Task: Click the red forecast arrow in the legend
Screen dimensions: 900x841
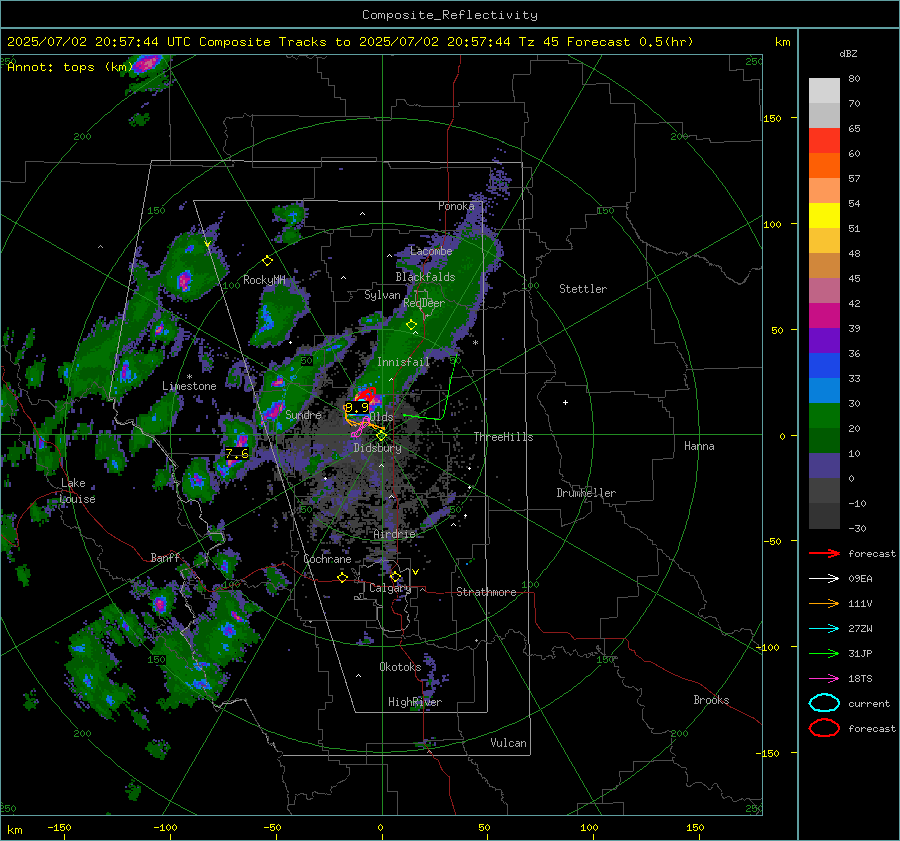Action: [824, 553]
